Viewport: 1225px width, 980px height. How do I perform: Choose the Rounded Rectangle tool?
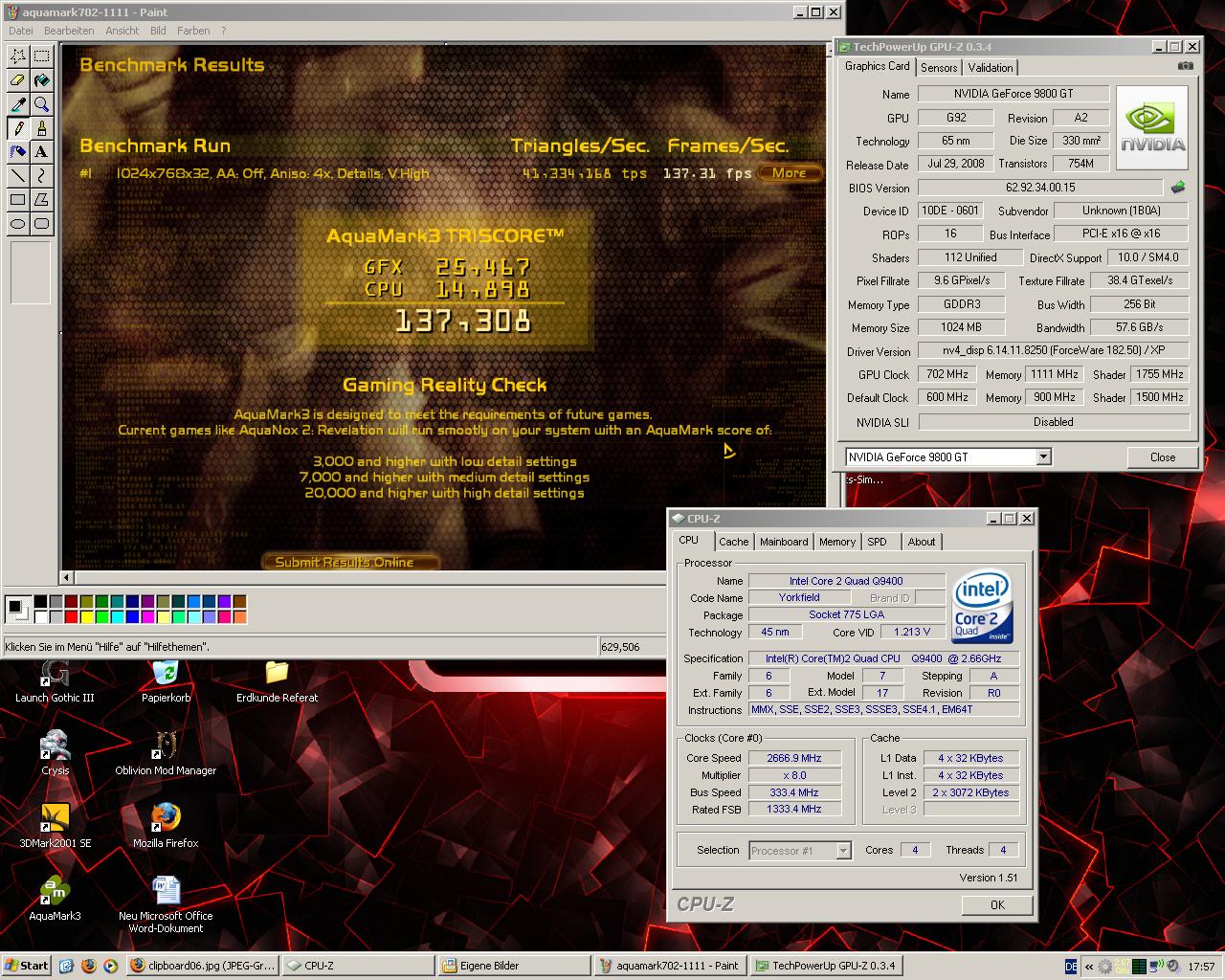(x=41, y=224)
